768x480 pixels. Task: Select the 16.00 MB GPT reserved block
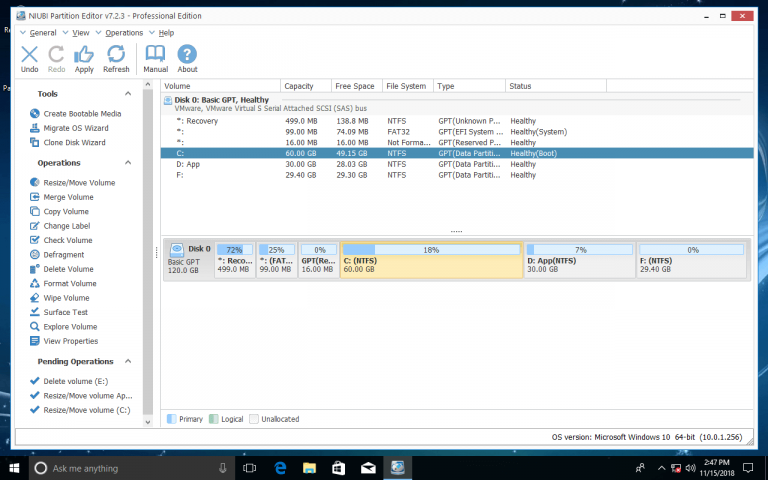[x=319, y=260]
